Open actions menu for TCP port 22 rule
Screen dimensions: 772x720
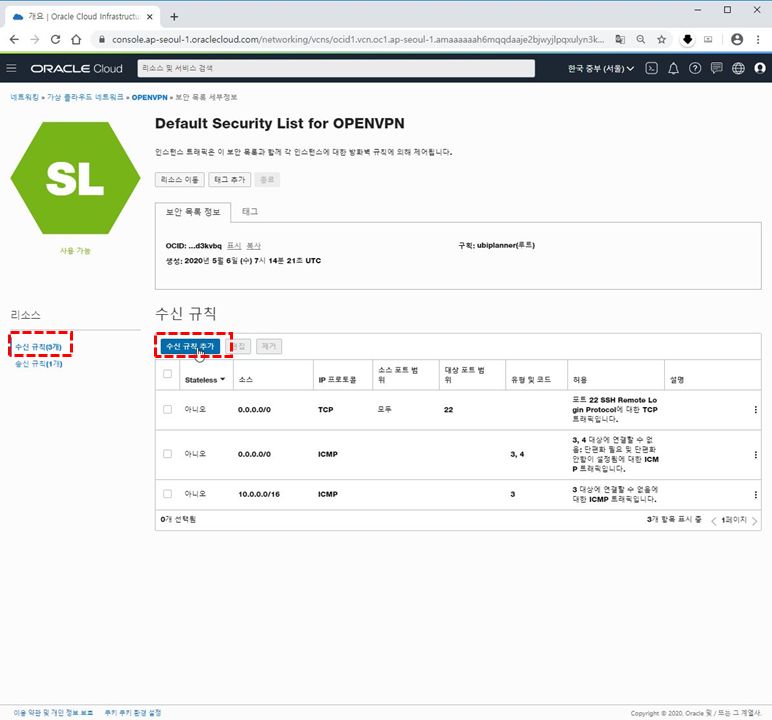(x=755, y=410)
